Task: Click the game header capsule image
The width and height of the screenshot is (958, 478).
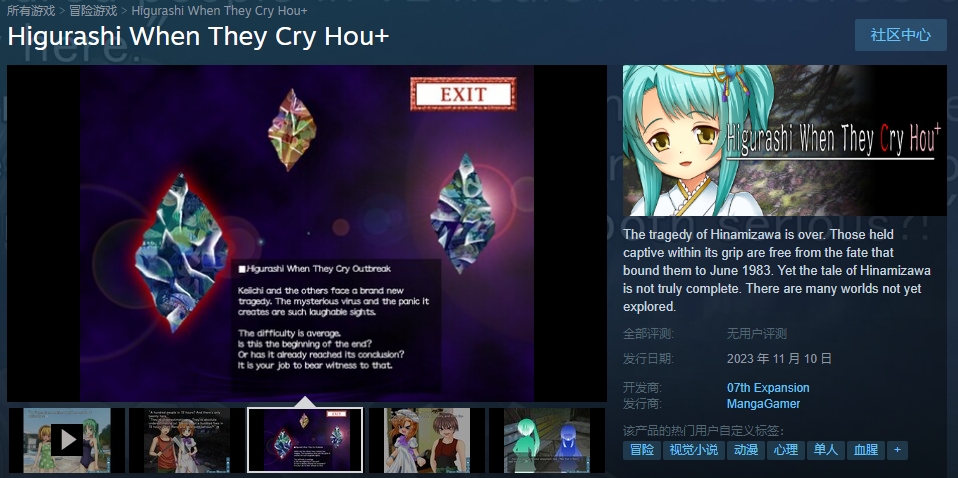Action: (x=784, y=140)
